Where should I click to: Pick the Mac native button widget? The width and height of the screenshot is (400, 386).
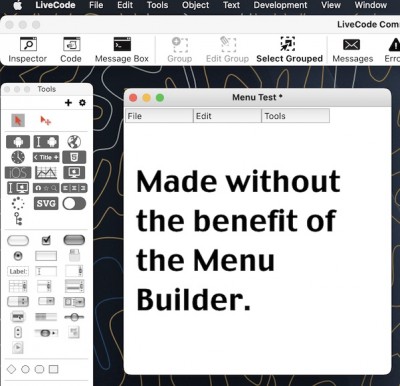point(74,172)
